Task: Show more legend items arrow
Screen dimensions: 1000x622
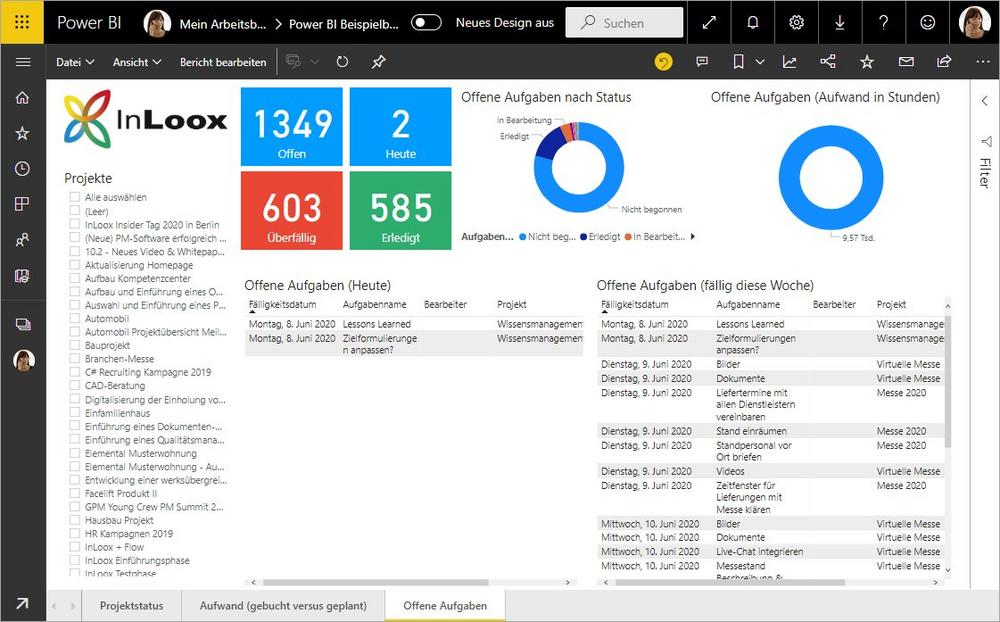Action: [693, 237]
